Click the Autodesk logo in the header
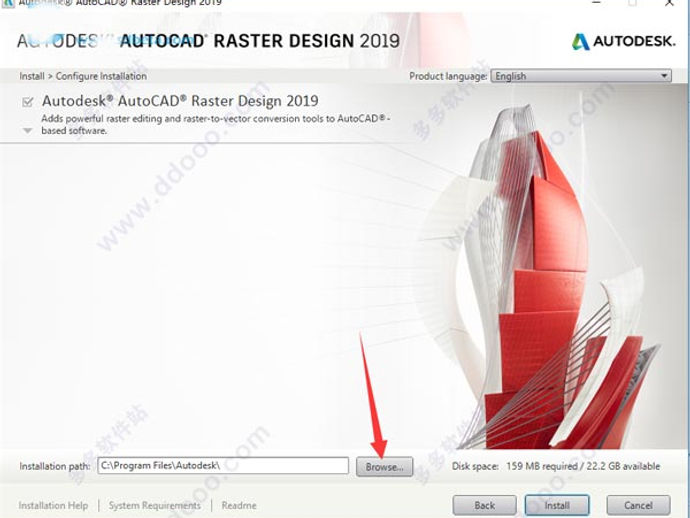 (x=623, y=41)
